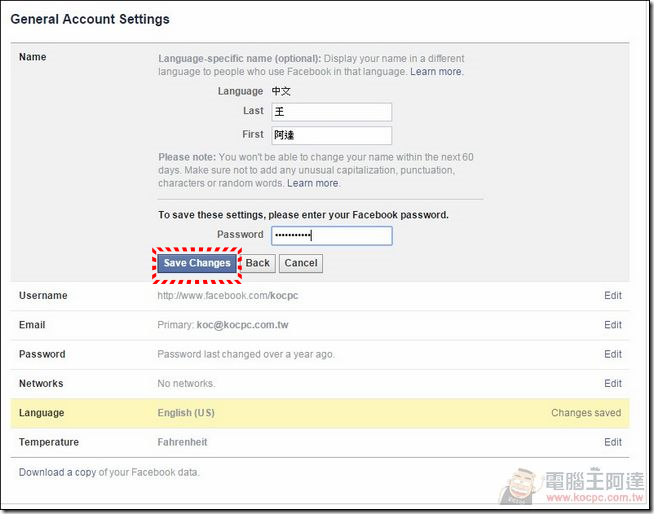Click into the Password field

[332, 236]
